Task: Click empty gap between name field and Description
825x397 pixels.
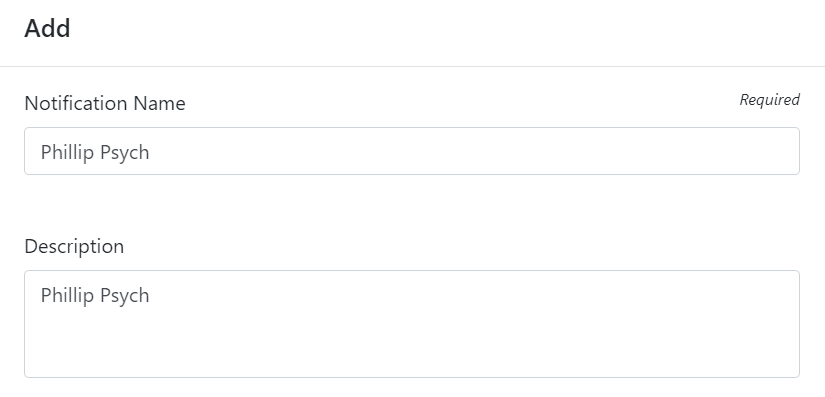Action: [x=411, y=205]
